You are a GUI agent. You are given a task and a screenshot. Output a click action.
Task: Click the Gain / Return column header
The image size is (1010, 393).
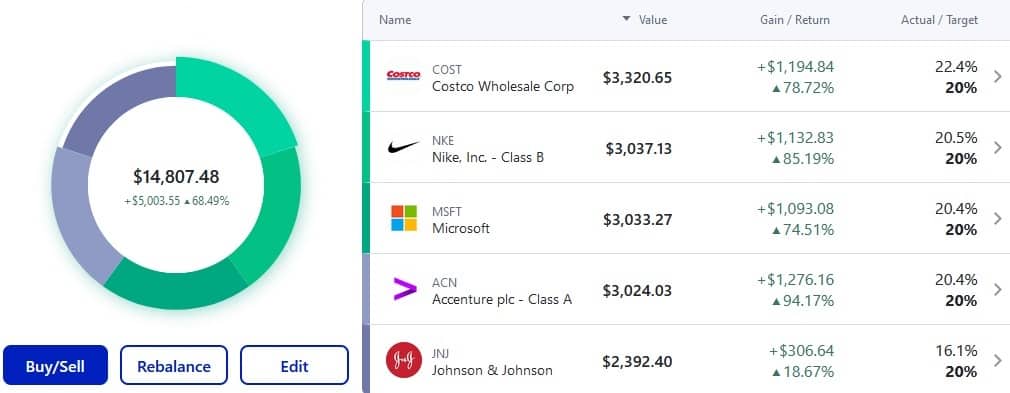[795, 20]
